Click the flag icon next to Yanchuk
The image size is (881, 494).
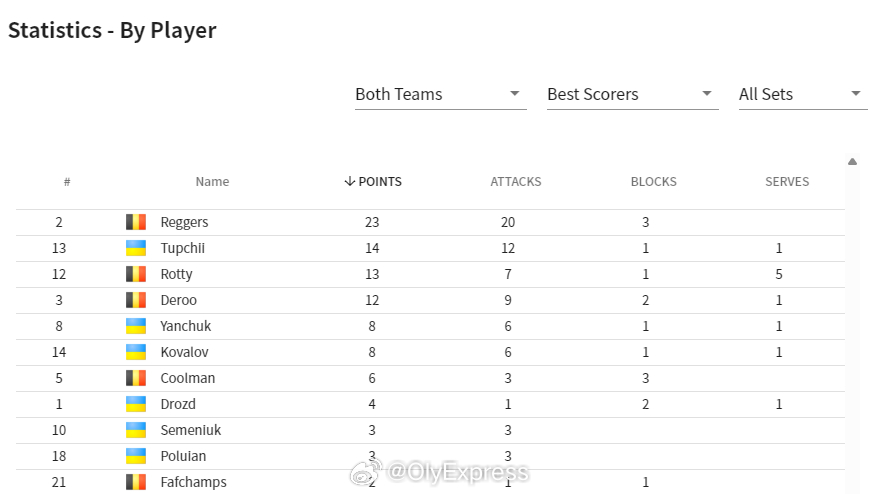(136, 326)
